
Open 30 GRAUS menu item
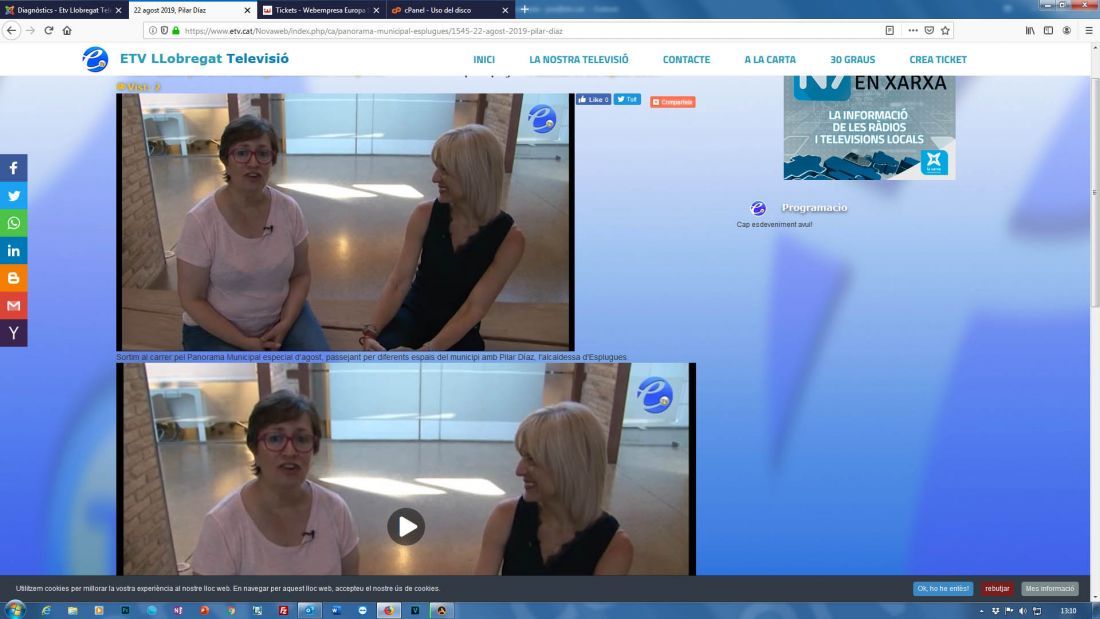click(852, 60)
